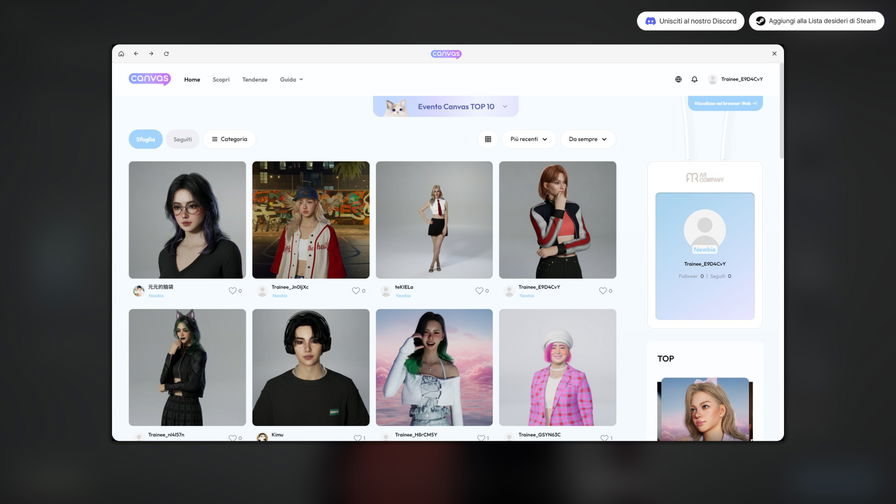Screen dimensions: 896x504
Task: Select the Seguiti filter pill
Action: 182,139
